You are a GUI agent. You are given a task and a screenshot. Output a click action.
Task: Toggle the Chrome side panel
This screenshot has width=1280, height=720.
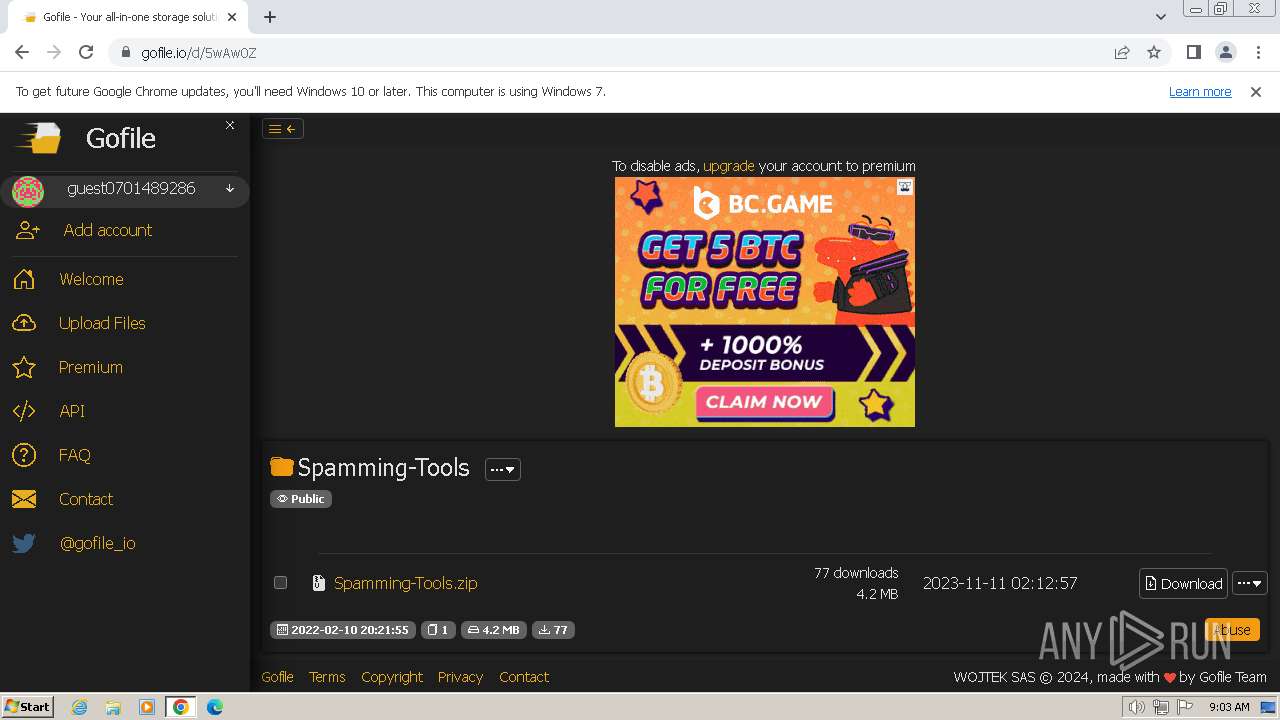pos(1193,52)
